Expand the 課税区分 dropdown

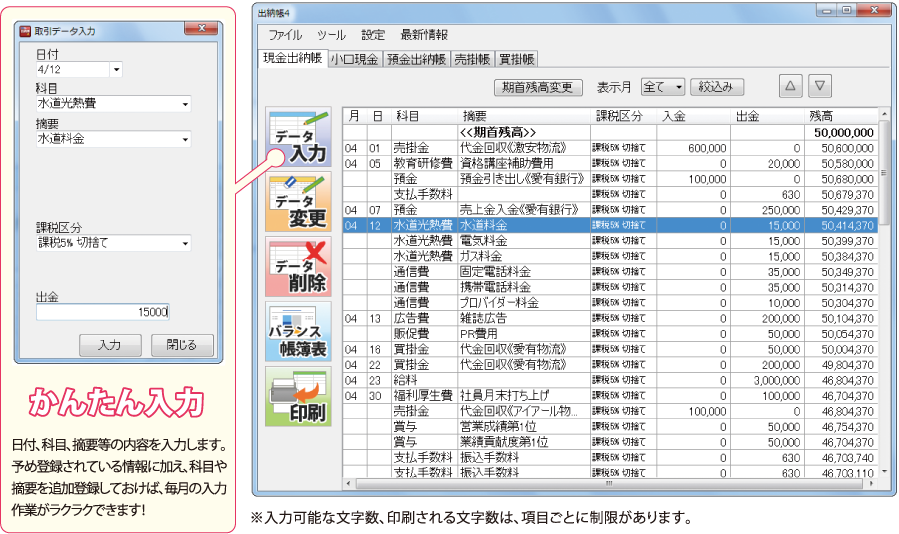(185, 242)
